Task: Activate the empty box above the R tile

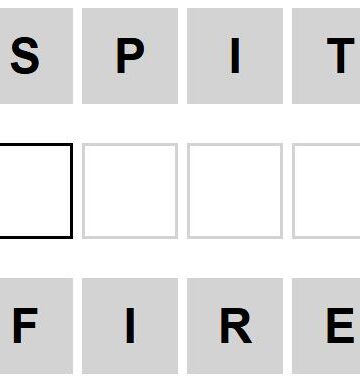Action: (235, 191)
